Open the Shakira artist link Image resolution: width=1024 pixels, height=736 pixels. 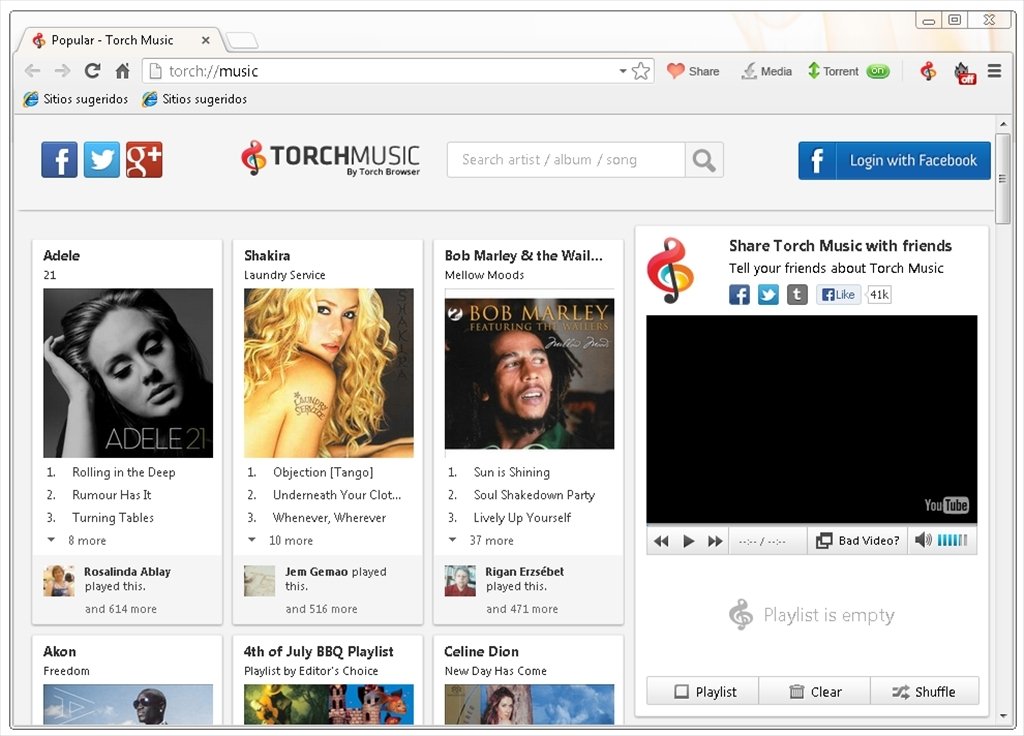(267, 255)
